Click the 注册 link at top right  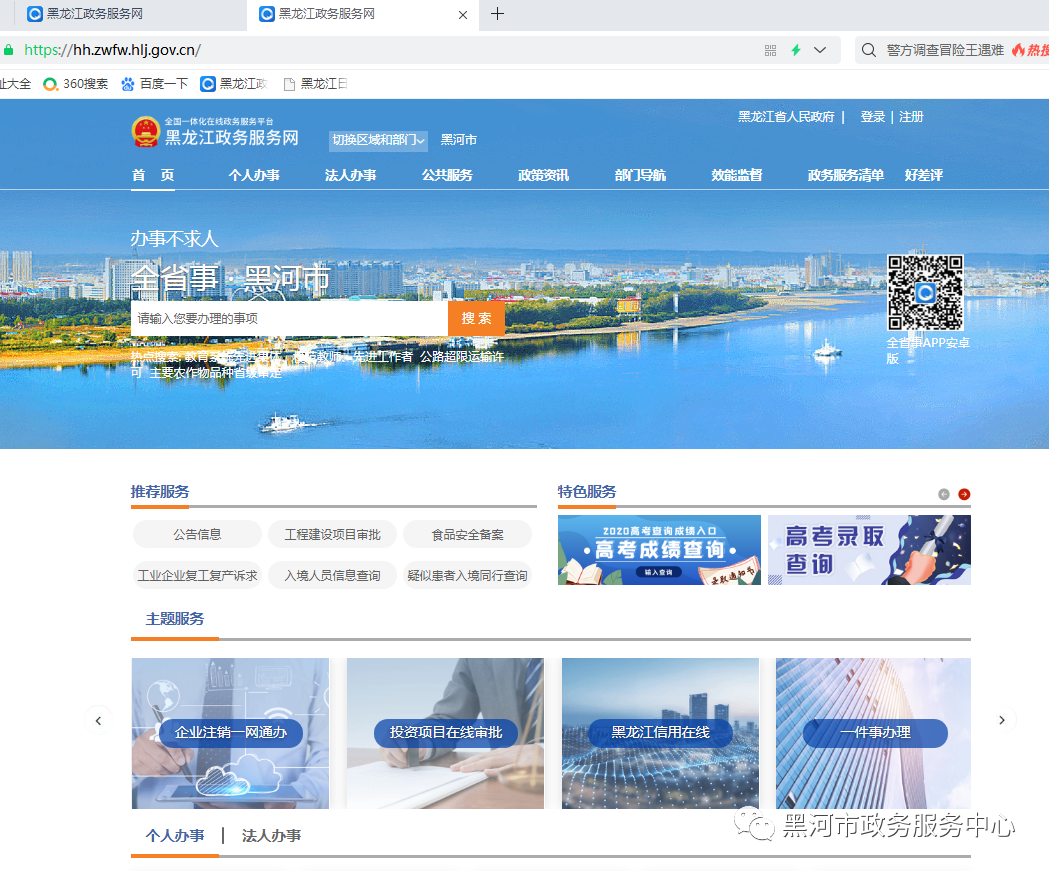point(911,117)
